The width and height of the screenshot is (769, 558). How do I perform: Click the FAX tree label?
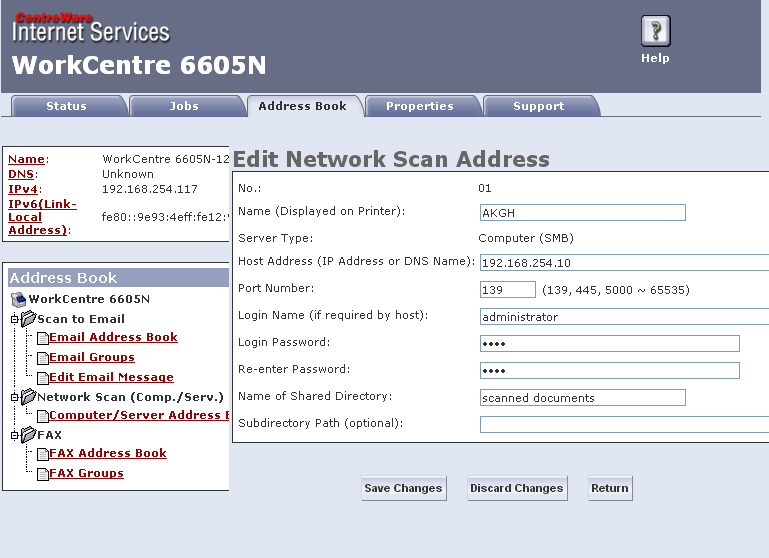(x=50, y=435)
